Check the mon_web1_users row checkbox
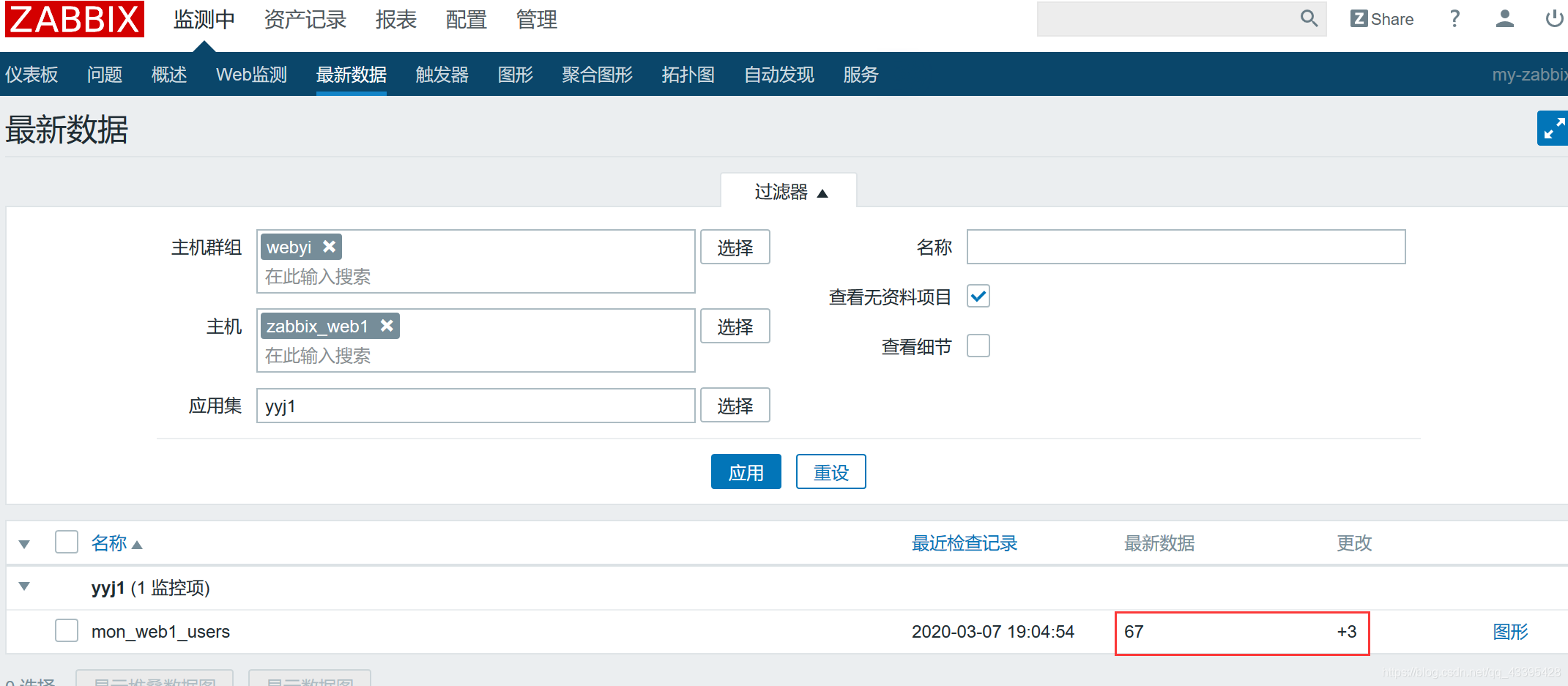Viewport: 1568px width, 686px height. (67, 630)
